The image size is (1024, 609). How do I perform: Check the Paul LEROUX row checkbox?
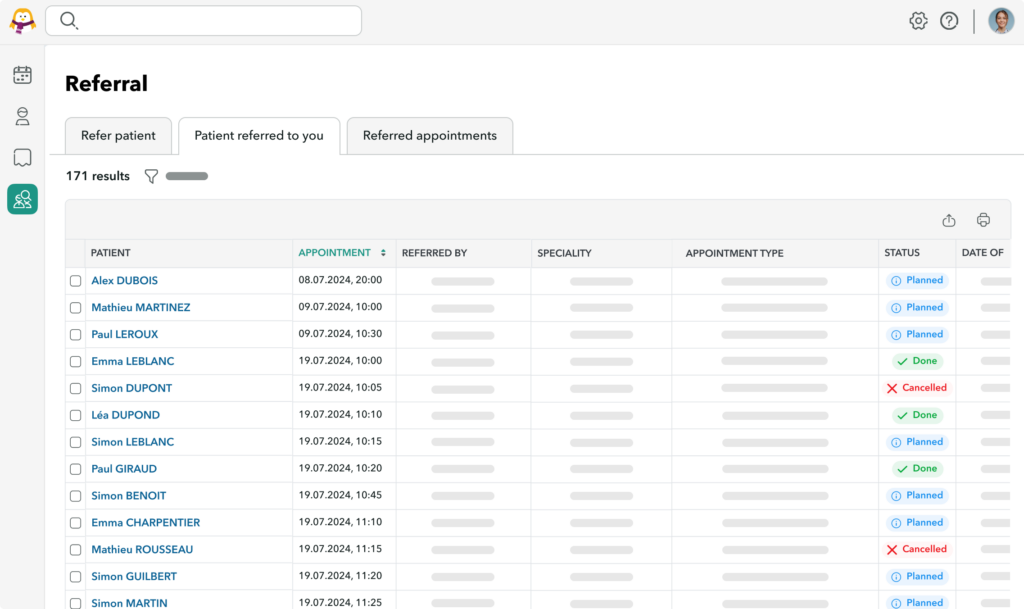[76, 334]
